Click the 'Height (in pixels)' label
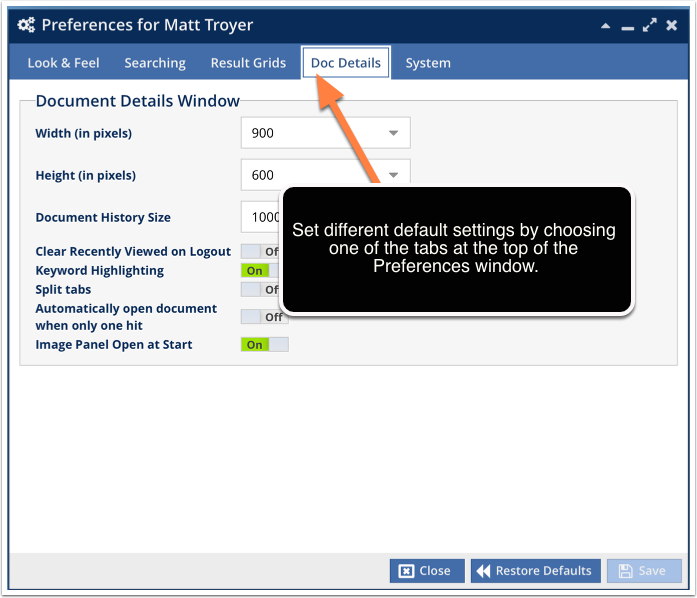Viewport: 697px width, 598px height. pos(86,175)
